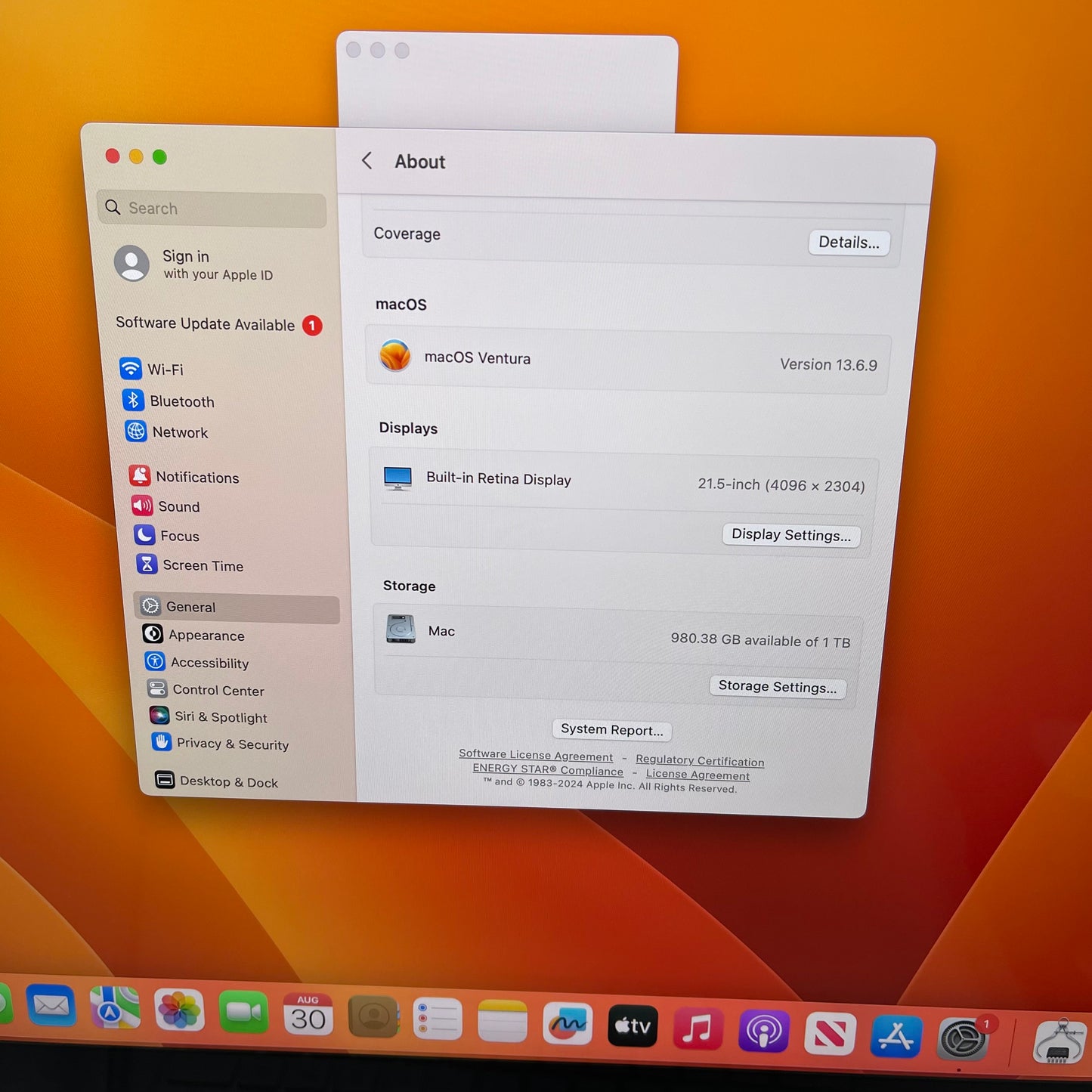Open News from the Dock

pos(829,1035)
